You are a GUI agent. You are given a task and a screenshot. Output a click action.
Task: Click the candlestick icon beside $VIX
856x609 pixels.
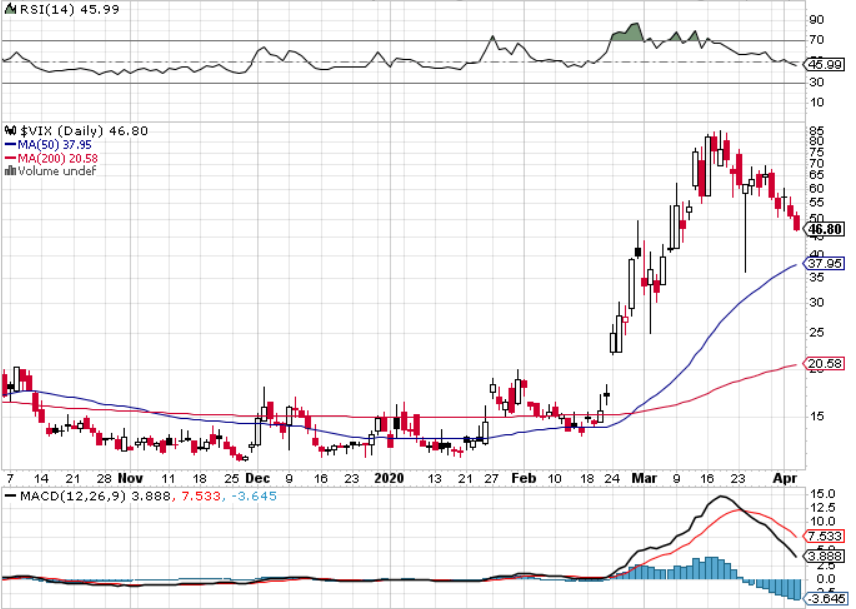[x=10, y=131]
